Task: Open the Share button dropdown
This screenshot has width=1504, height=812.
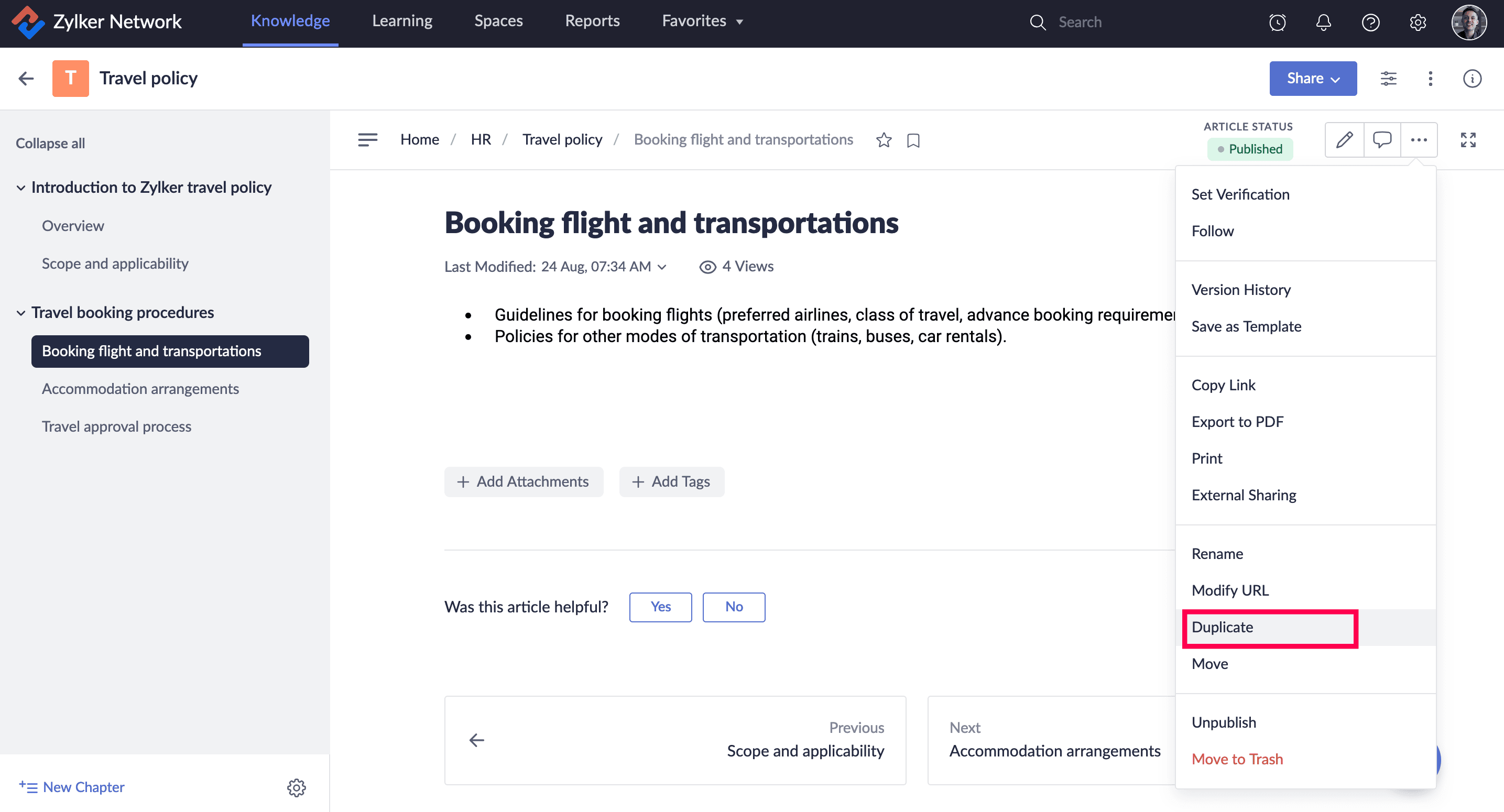Action: pyautogui.click(x=1313, y=78)
